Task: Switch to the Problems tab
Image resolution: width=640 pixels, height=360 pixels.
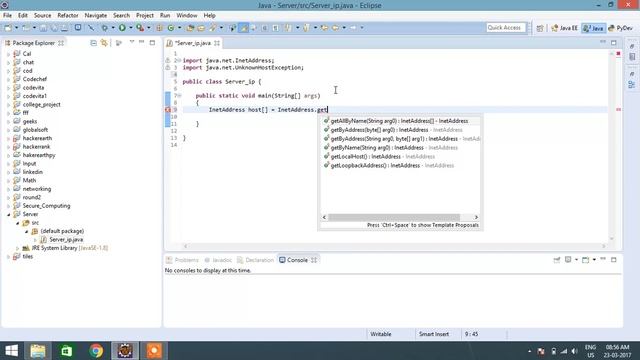Action: (x=182, y=260)
